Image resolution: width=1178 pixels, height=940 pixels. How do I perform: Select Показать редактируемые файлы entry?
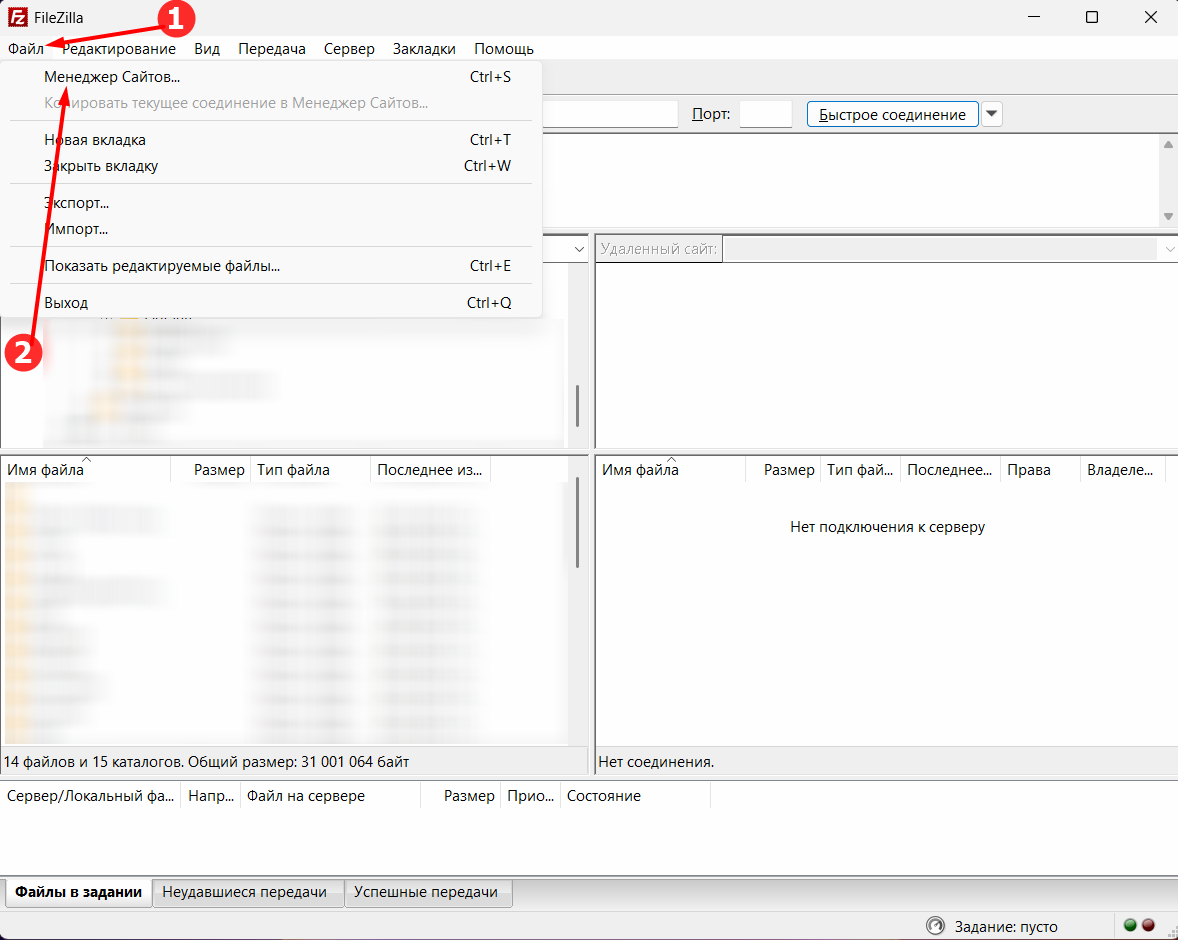tap(270, 266)
